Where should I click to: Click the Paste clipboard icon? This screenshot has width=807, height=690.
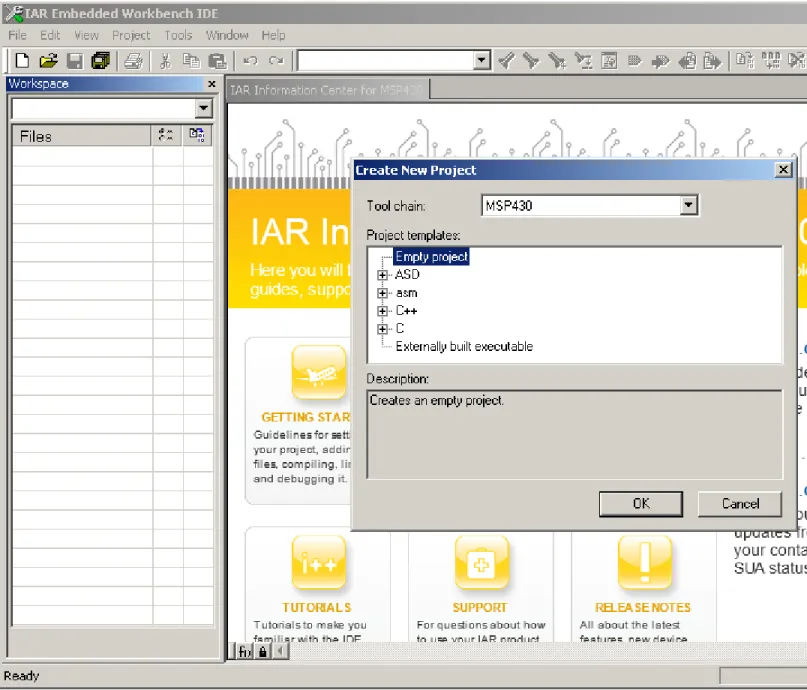click(x=218, y=61)
